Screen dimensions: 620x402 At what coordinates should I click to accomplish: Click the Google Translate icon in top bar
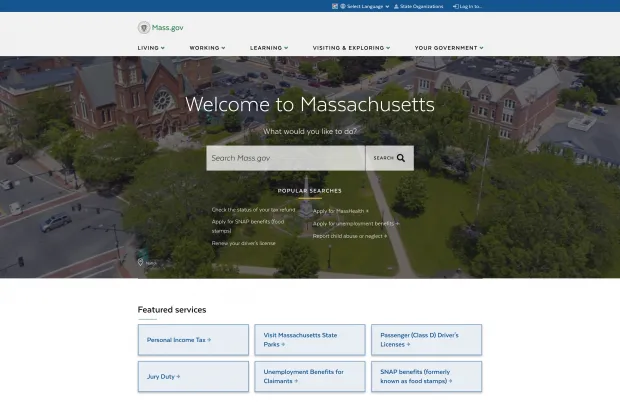335,6
